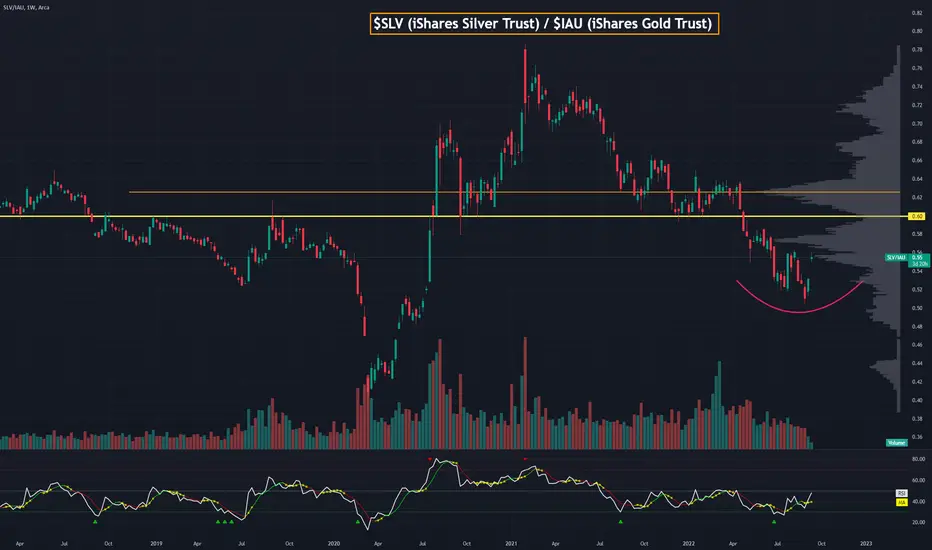Select the pink curved arc drawing
The width and height of the screenshot is (932, 550).
pos(799,311)
